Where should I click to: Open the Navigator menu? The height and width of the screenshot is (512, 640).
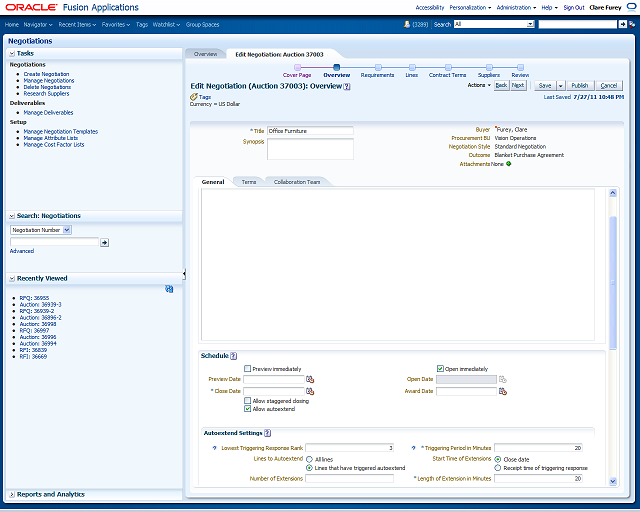click(x=38, y=24)
